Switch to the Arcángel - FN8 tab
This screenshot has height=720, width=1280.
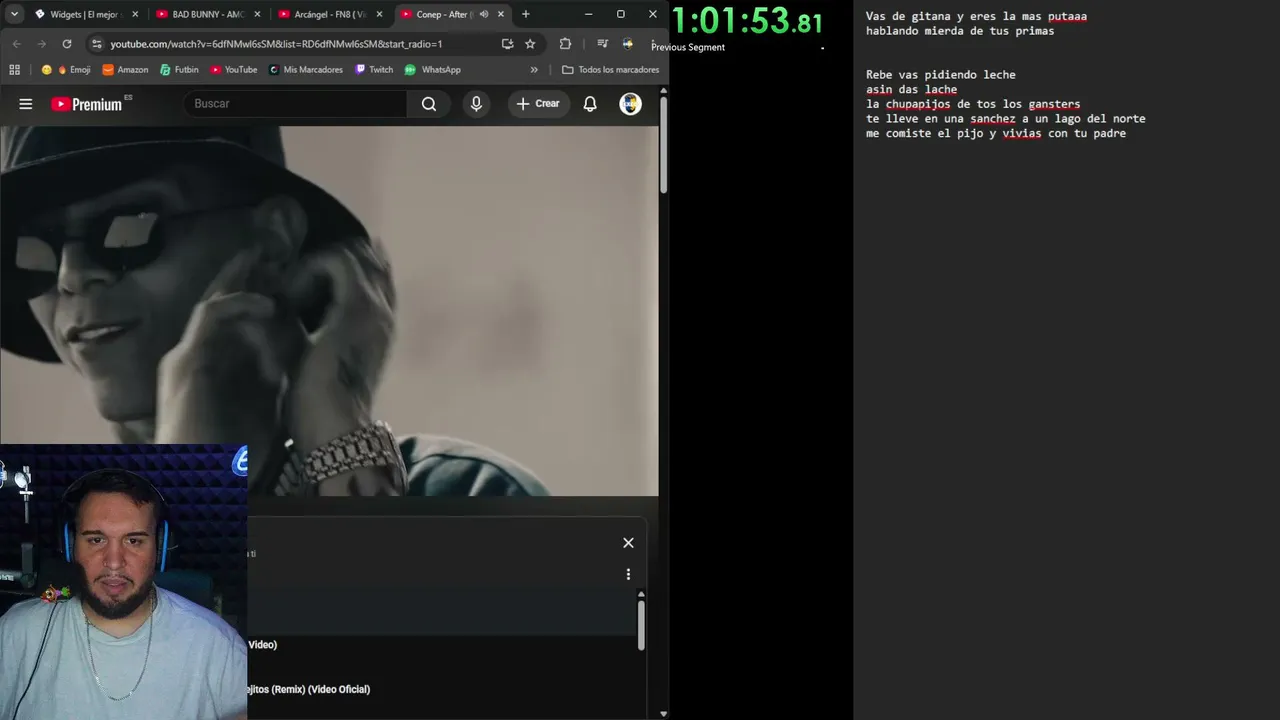pyautogui.click(x=329, y=14)
